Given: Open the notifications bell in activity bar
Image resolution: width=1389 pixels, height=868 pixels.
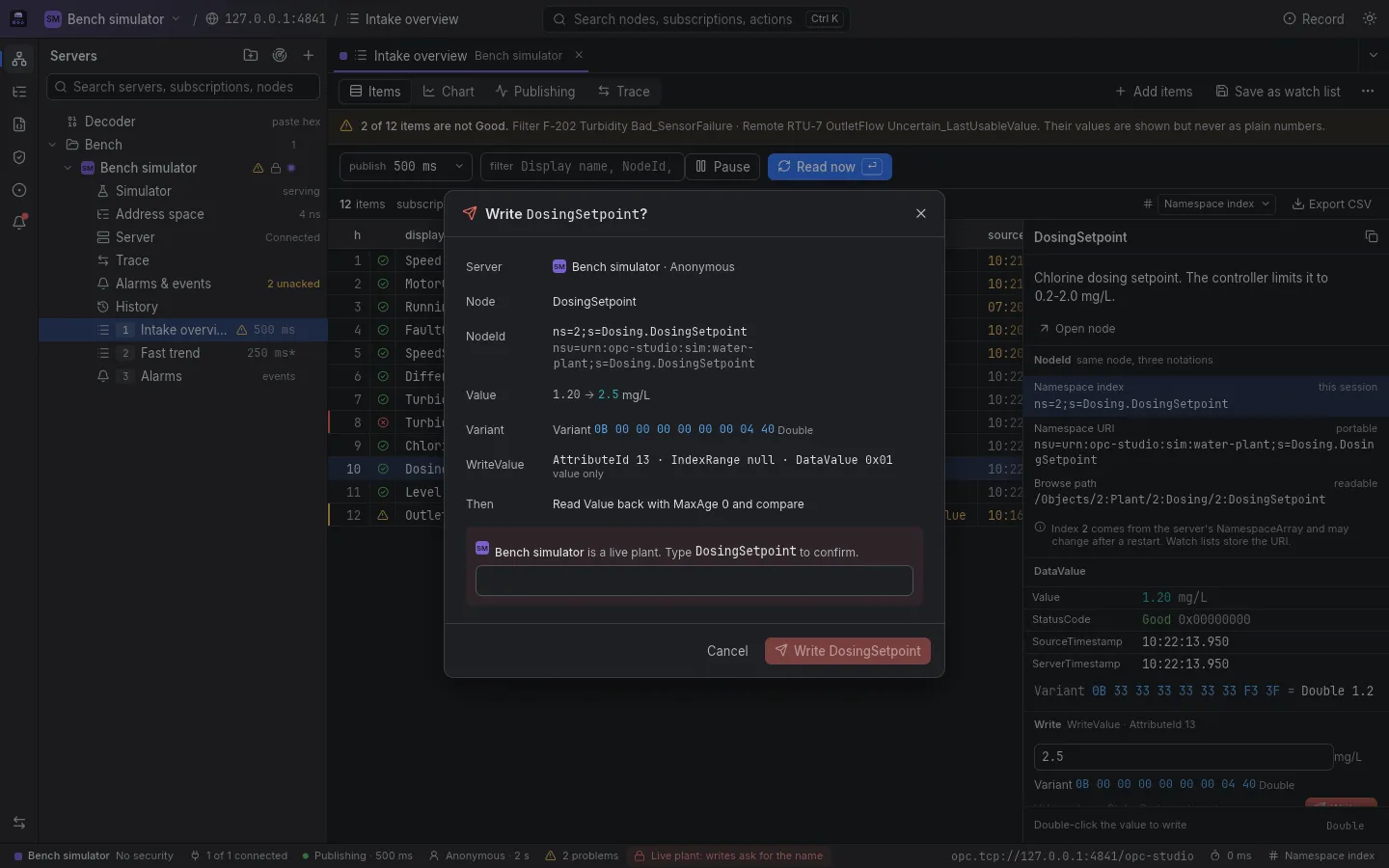Looking at the screenshot, I should click(x=19, y=223).
